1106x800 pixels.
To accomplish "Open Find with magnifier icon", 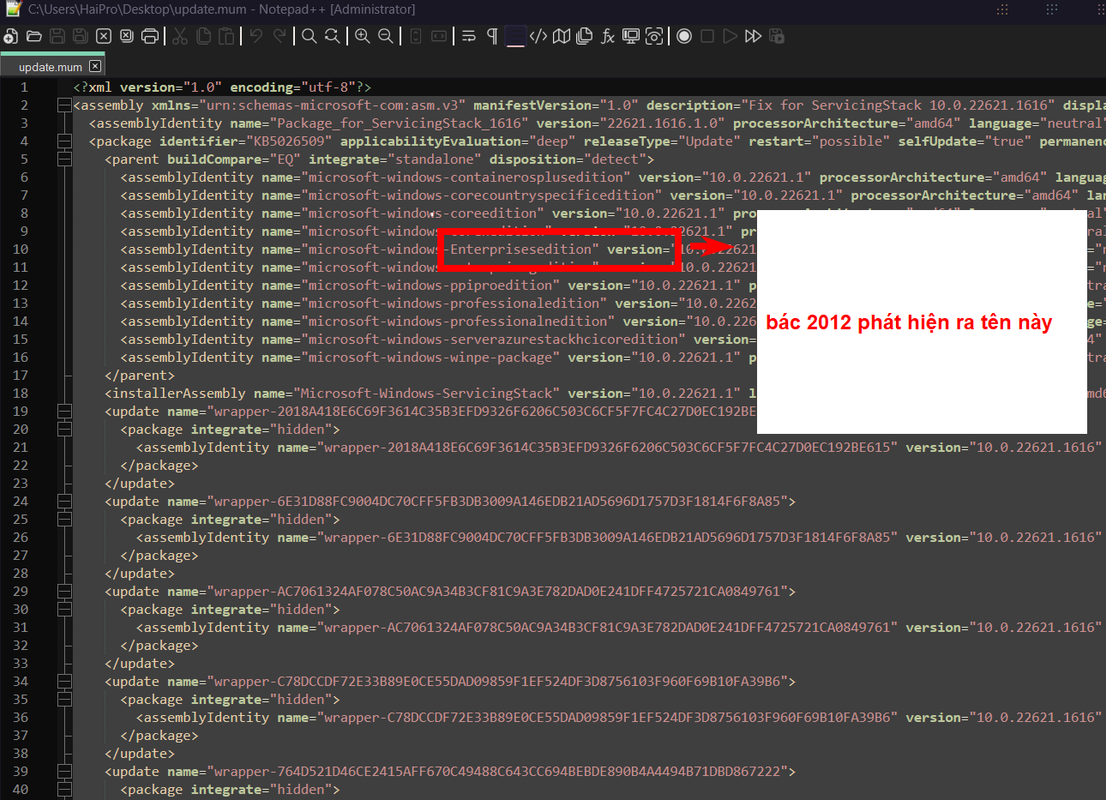I will [x=309, y=37].
